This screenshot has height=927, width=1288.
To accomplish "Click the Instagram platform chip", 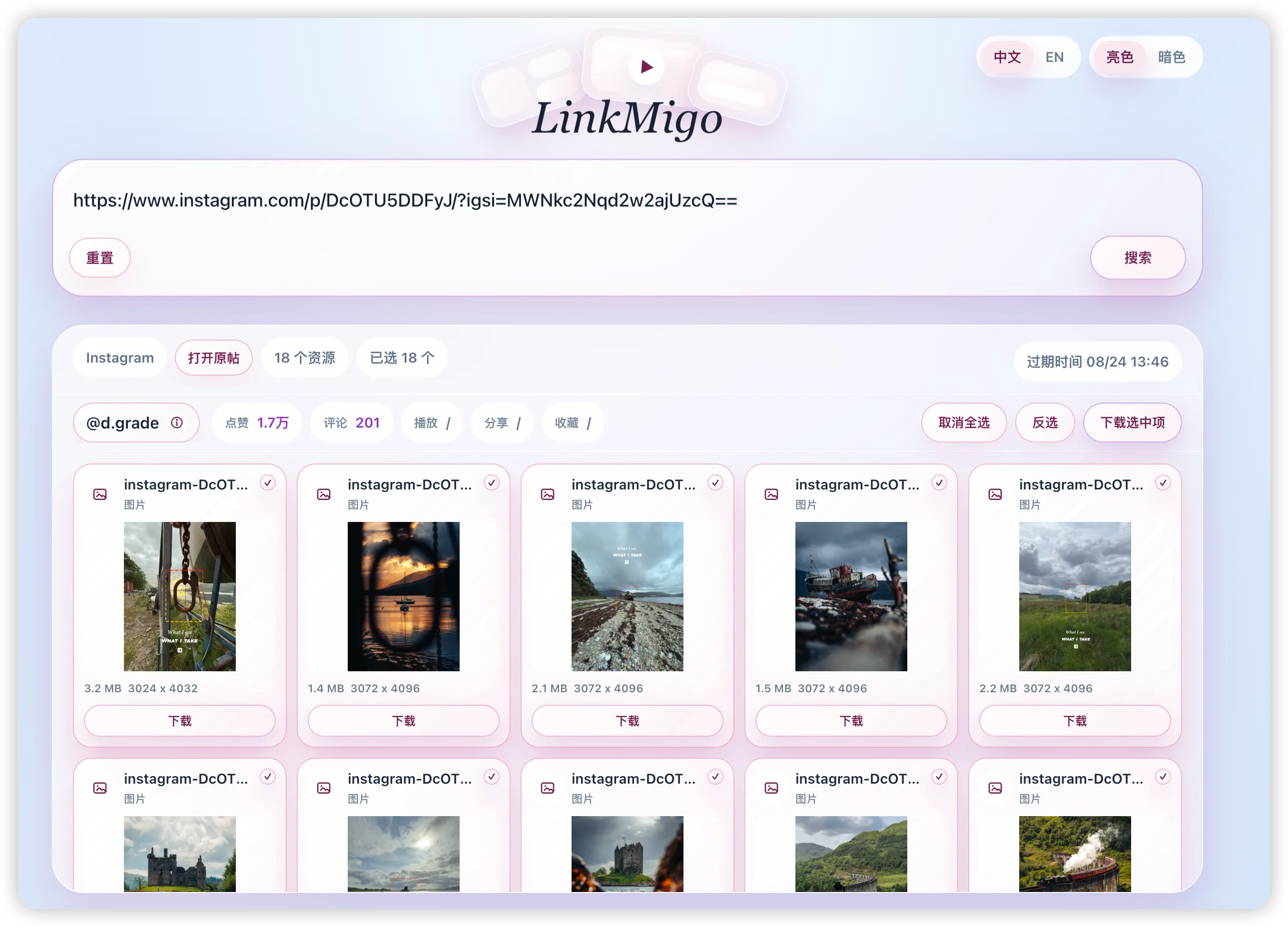I will tap(120, 358).
